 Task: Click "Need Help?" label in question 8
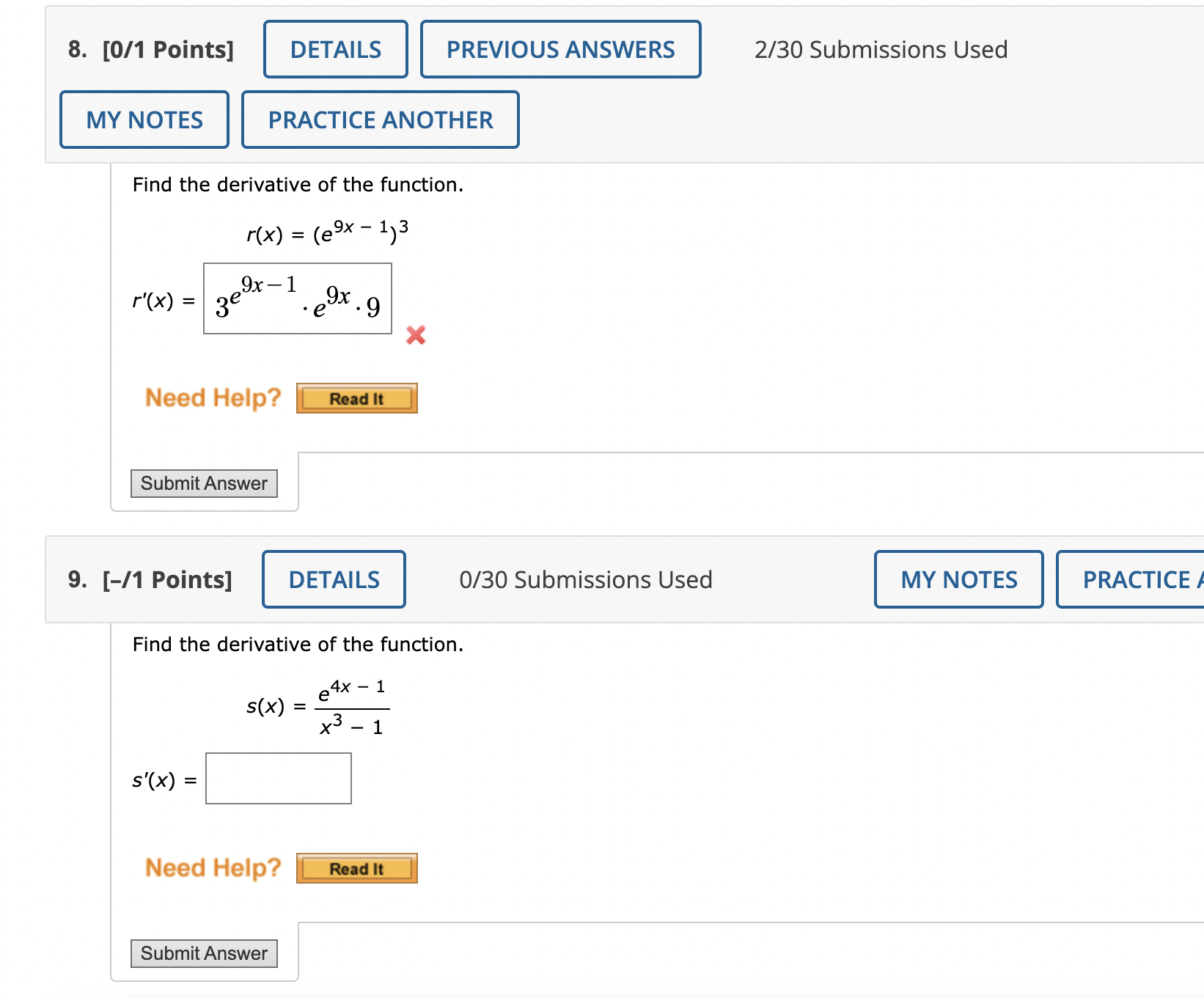[213, 397]
